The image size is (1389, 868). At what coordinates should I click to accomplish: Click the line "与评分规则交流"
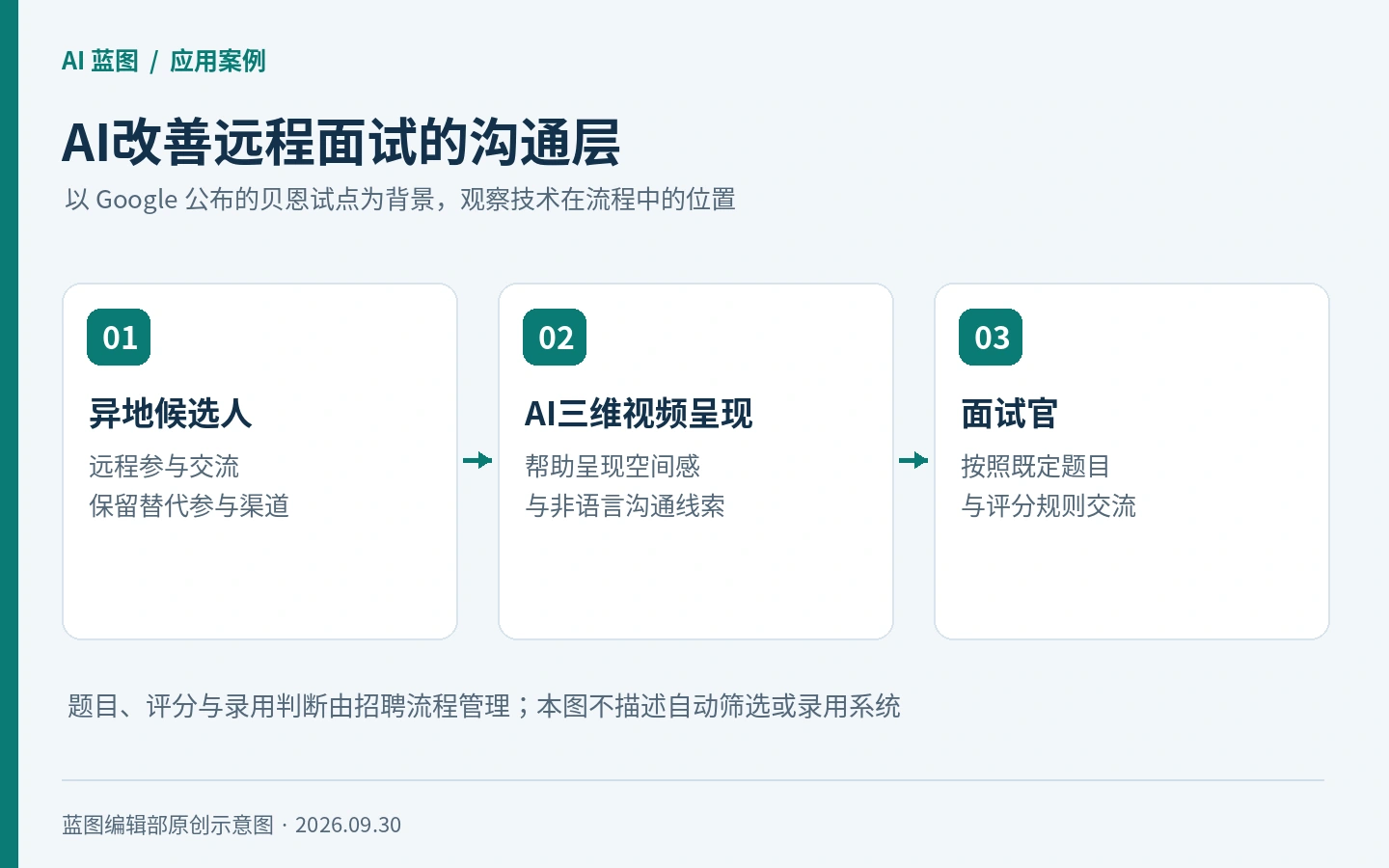click(1049, 506)
